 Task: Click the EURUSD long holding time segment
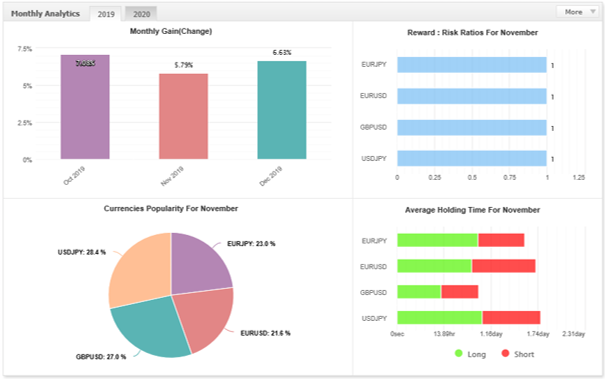[x=434, y=266]
